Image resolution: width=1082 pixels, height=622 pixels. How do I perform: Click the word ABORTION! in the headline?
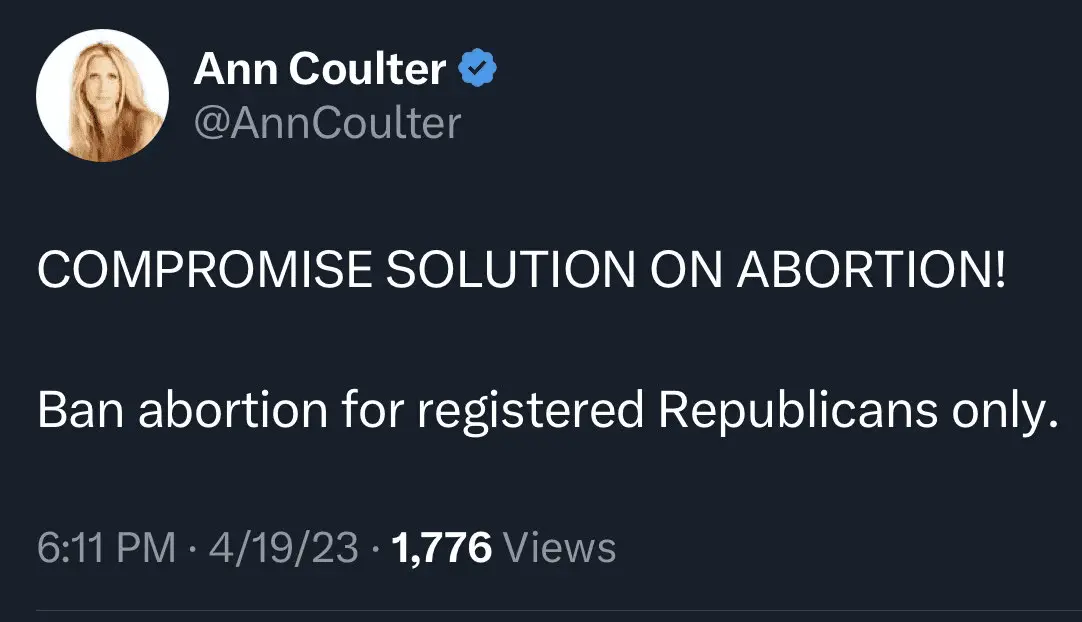point(869,273)
